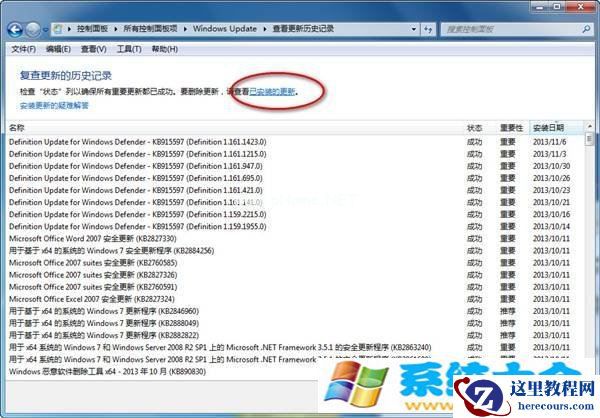
Task: Sort by the 状态 column header
Action: click(480, 128)
